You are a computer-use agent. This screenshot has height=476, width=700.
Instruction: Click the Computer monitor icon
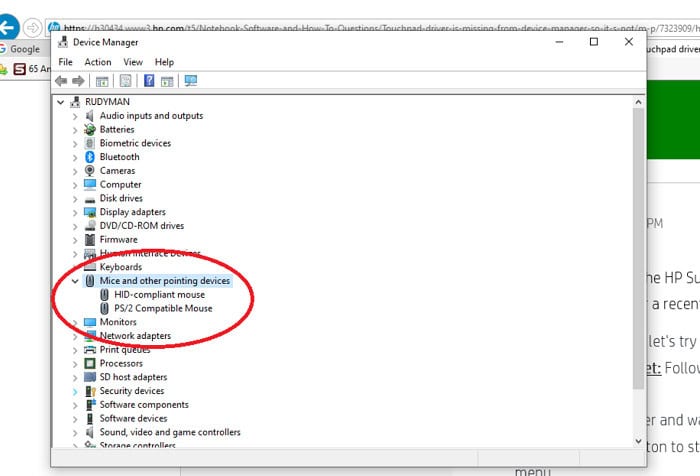90,184
